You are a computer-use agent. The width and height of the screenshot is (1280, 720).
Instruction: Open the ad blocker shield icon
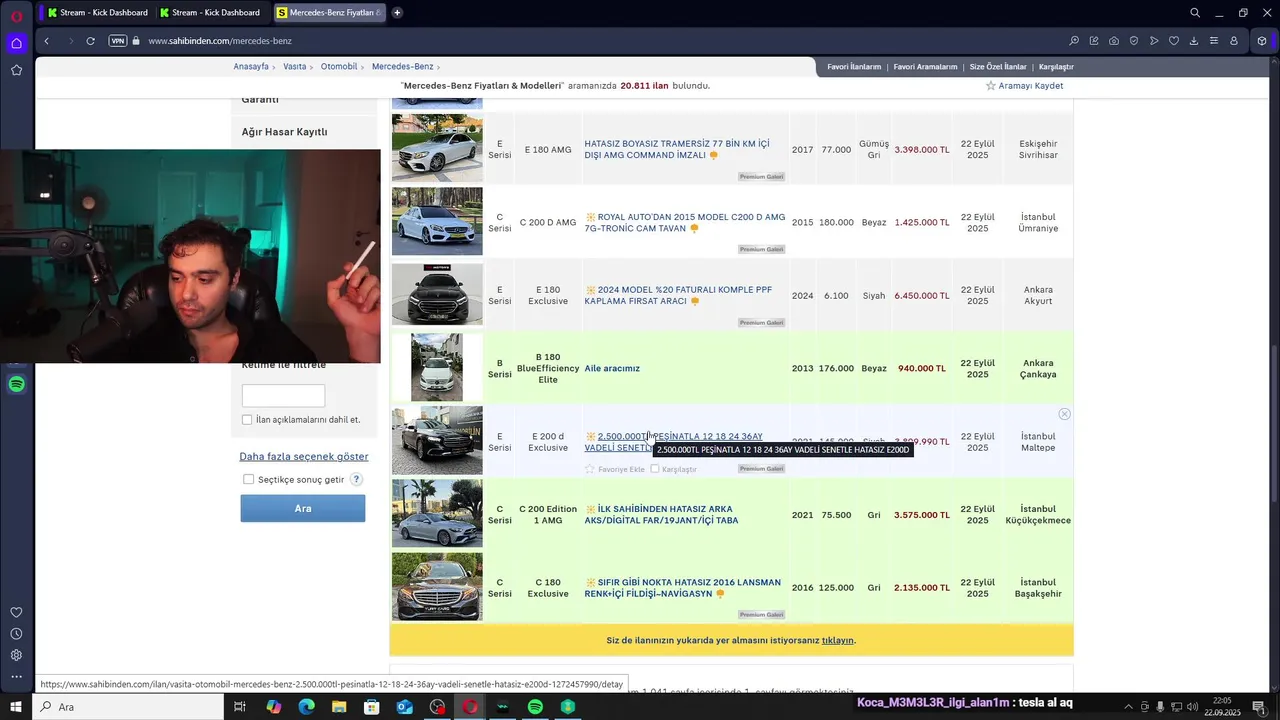[x=1134, y=41]
